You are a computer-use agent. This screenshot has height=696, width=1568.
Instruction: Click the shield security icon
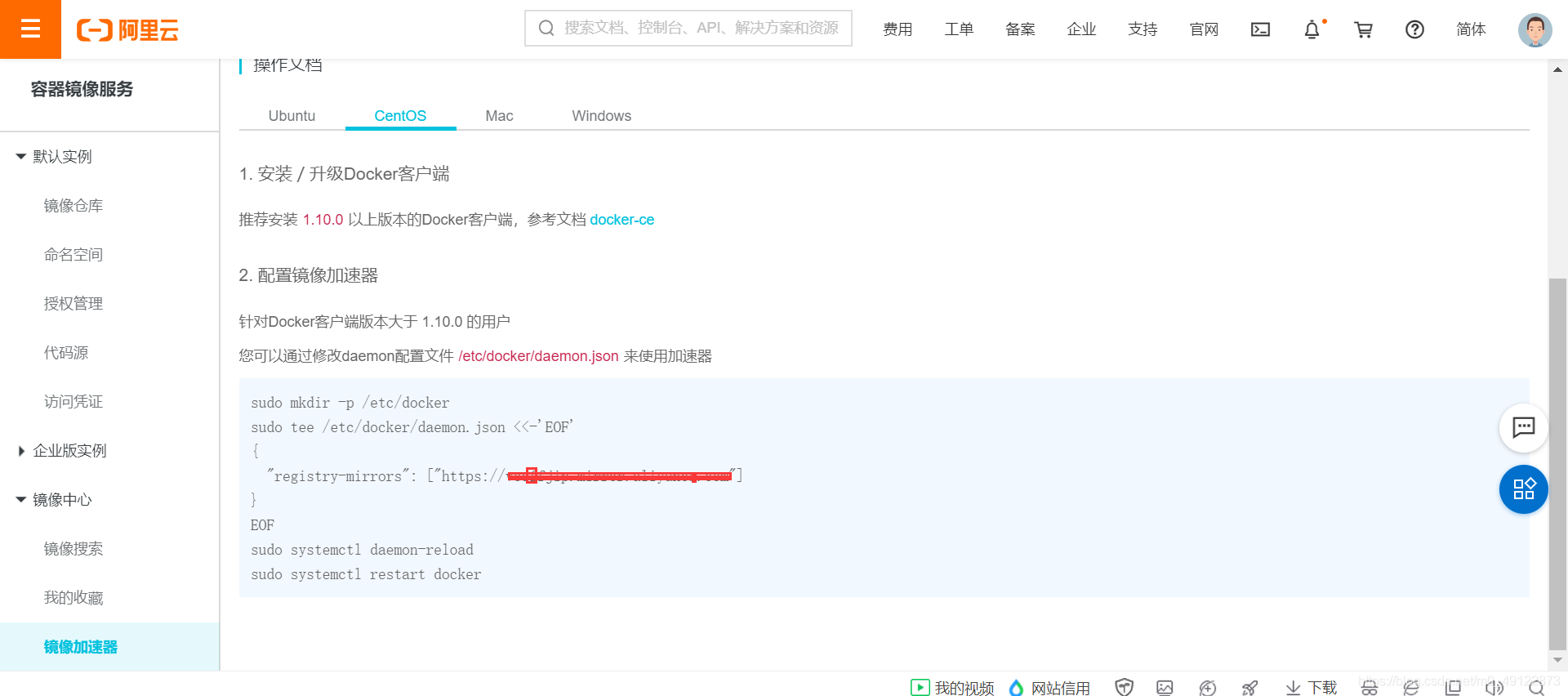coord(1125,688)
